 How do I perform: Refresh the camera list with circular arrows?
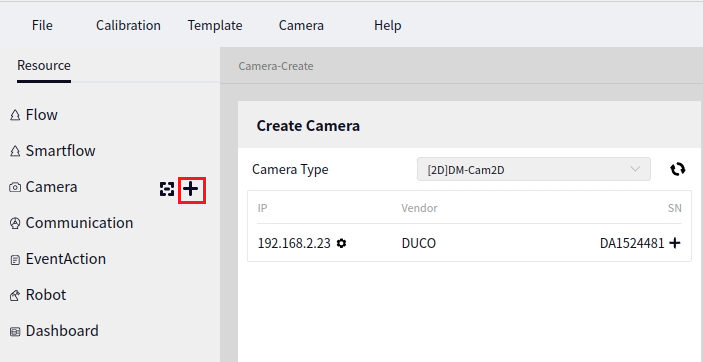(x=677, y=169)
